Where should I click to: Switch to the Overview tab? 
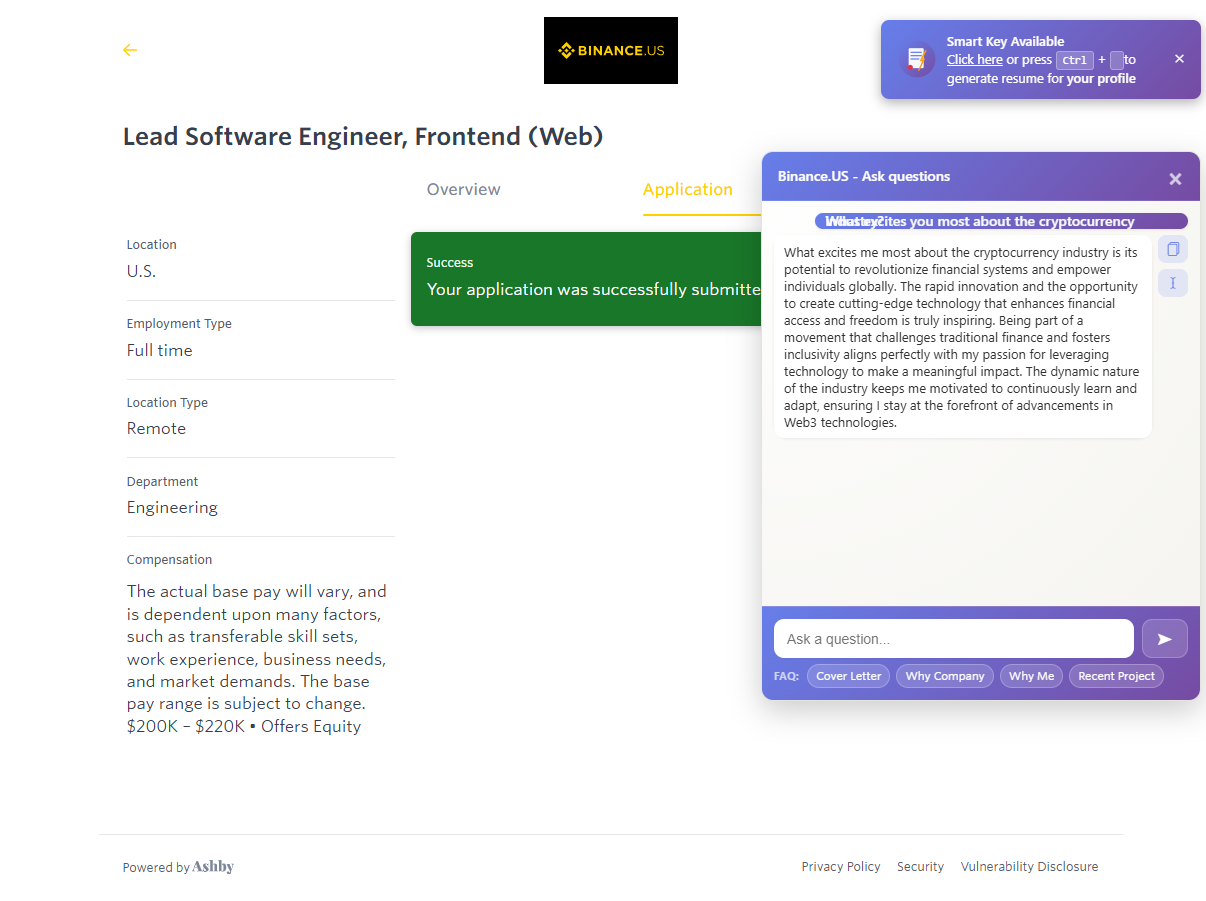click(x=463, y=190)
